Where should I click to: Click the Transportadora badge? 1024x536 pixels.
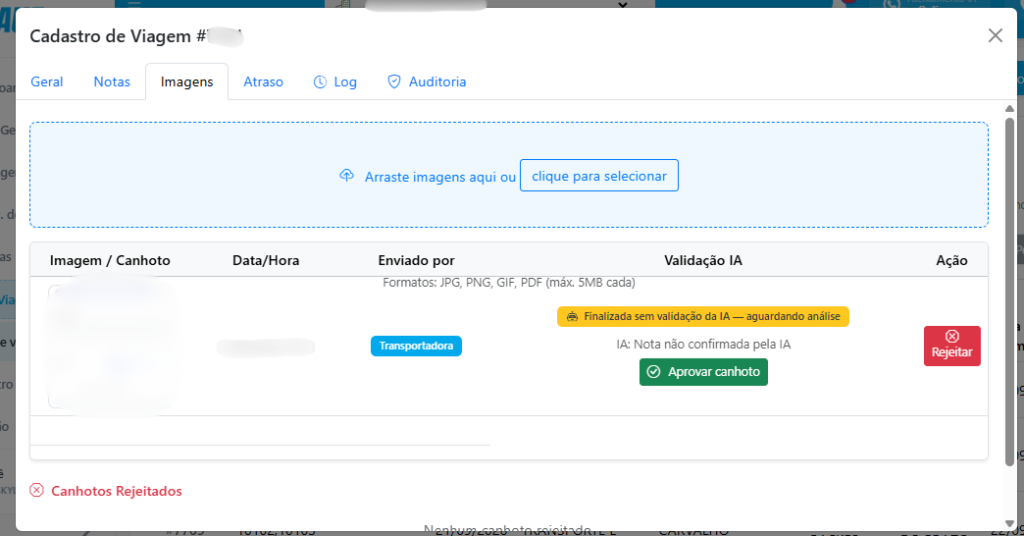tap(416, 345)
